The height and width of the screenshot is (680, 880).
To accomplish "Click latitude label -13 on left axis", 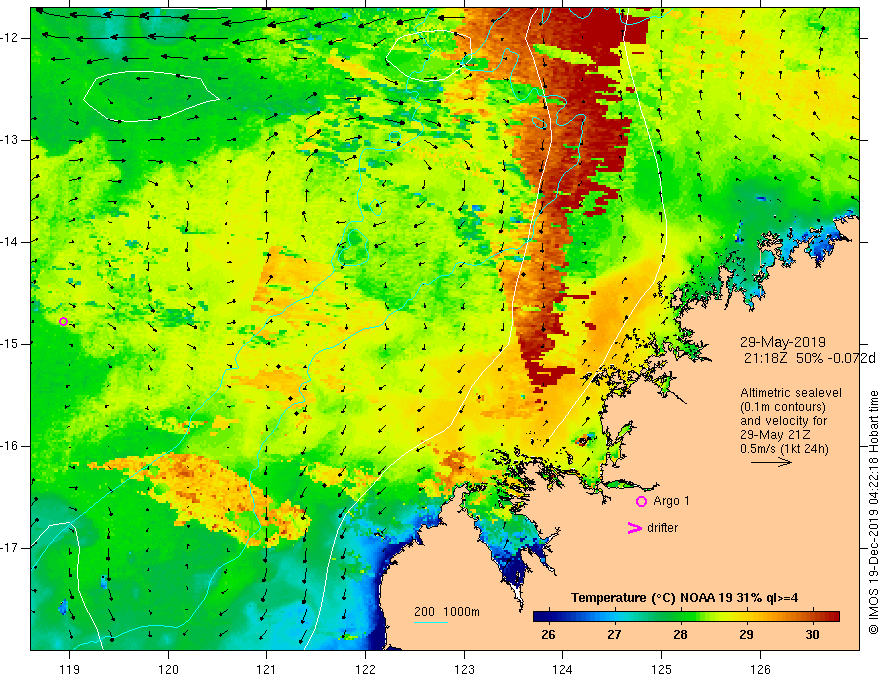I will (x=10, y=140).
